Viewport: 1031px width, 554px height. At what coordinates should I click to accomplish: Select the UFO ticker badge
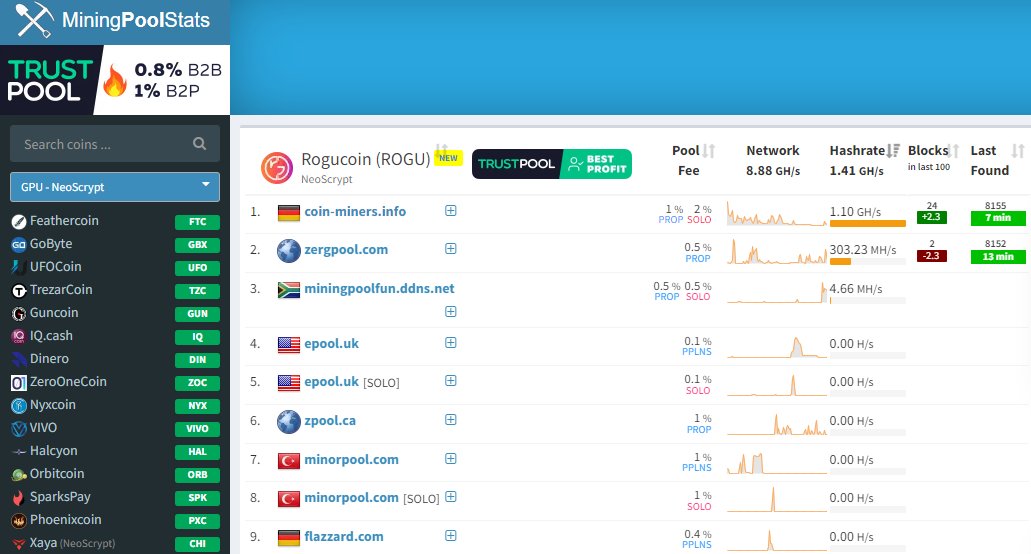click(x=197, y=268)
